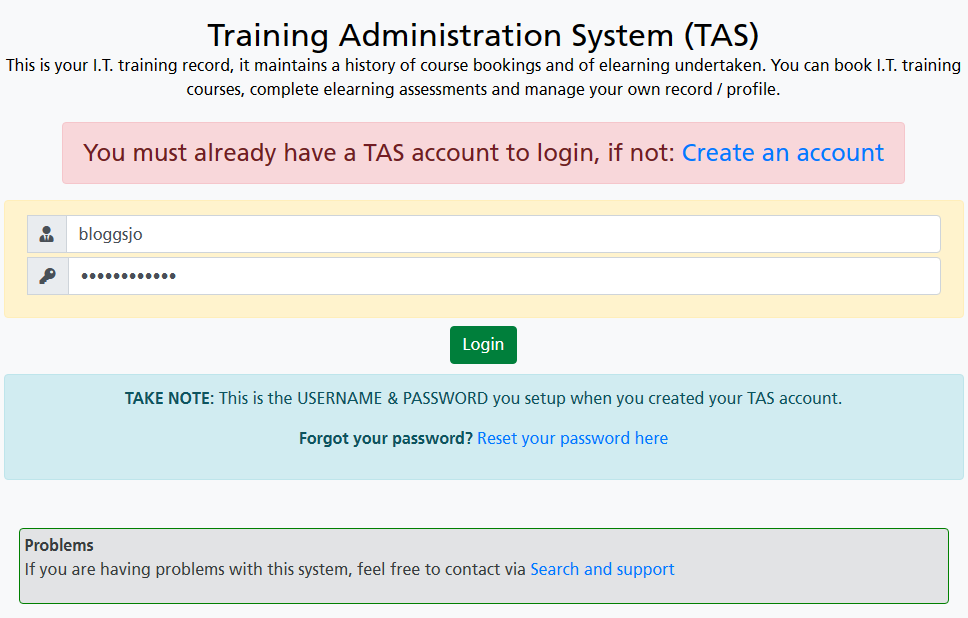The height and width of the screenshot is (618, 968).
Task: Open Reset your password here link
Action: click(572, 438)
